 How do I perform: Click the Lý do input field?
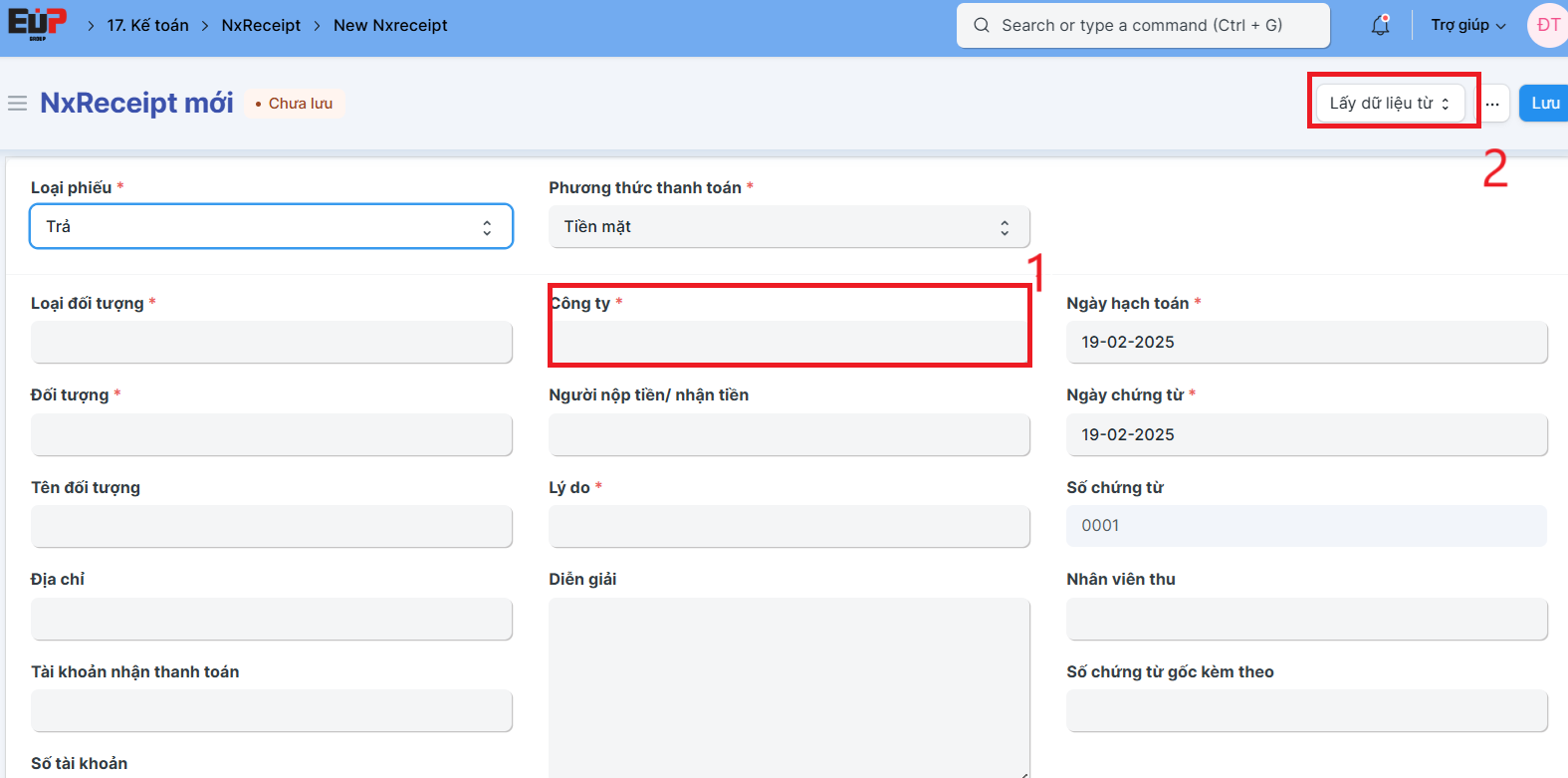point(788,527)
